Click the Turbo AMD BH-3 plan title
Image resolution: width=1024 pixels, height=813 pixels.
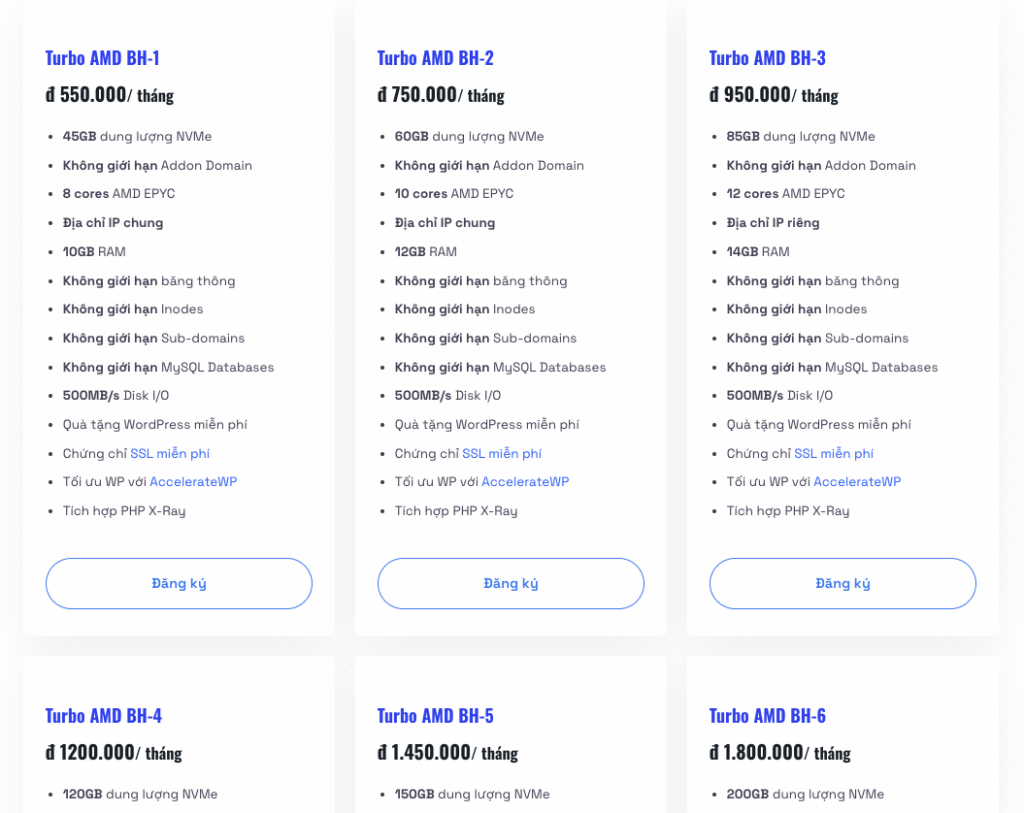(x=767, y=58)
